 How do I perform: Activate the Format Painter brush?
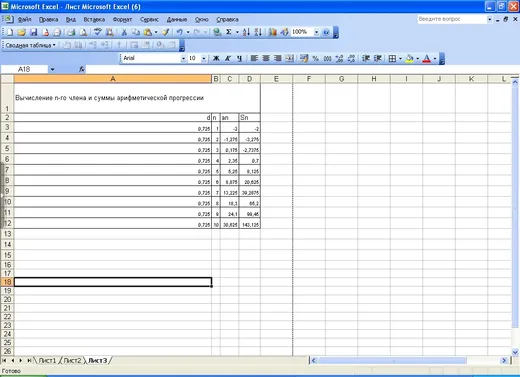click(x=165, y=32)
